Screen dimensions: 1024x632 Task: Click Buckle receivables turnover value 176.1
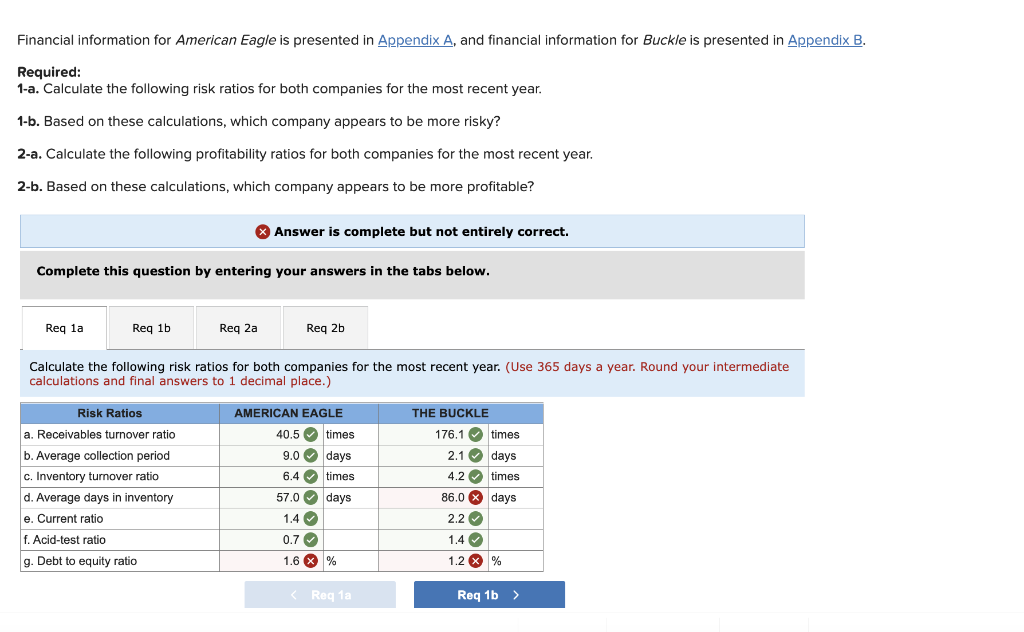(x=449, y=435)
